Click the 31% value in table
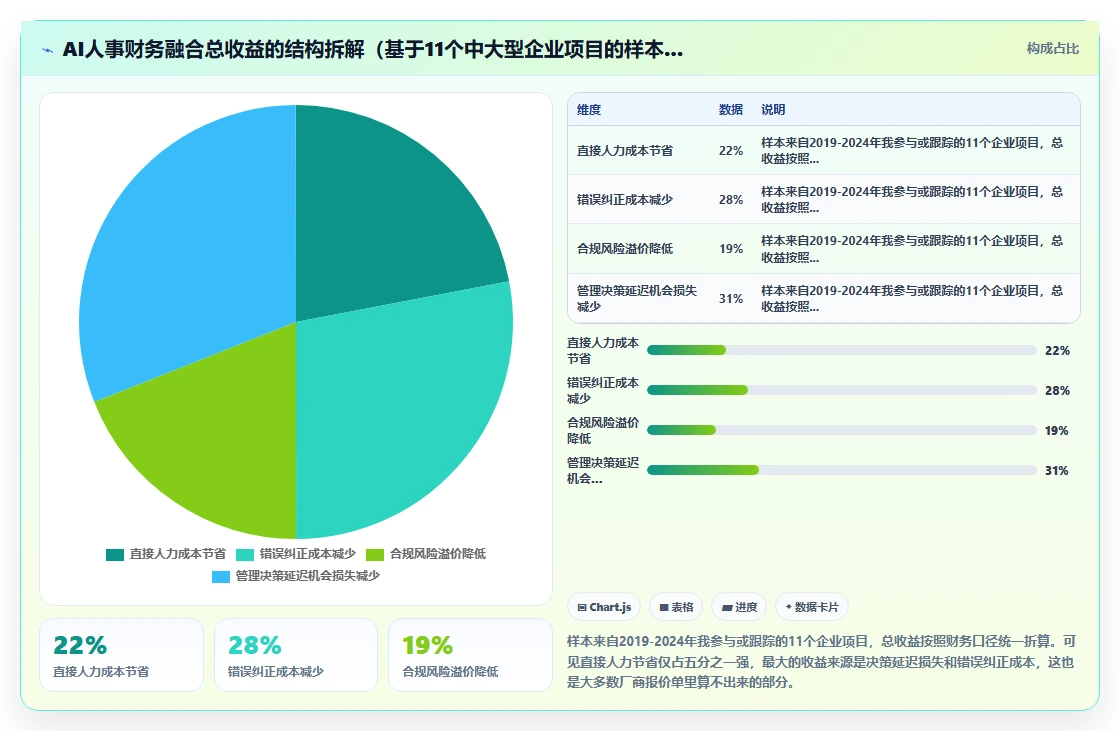 pyautogui.click(x=731, y=299)
